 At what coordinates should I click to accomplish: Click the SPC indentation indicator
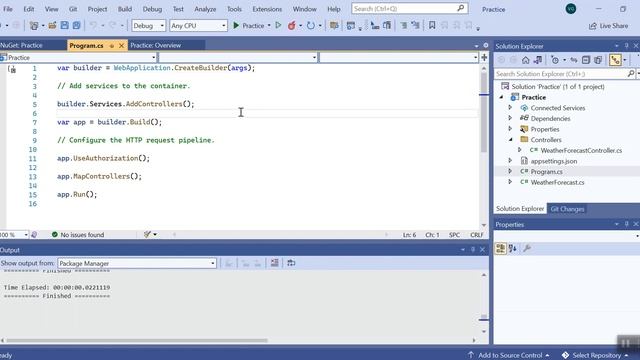(454, 235)
